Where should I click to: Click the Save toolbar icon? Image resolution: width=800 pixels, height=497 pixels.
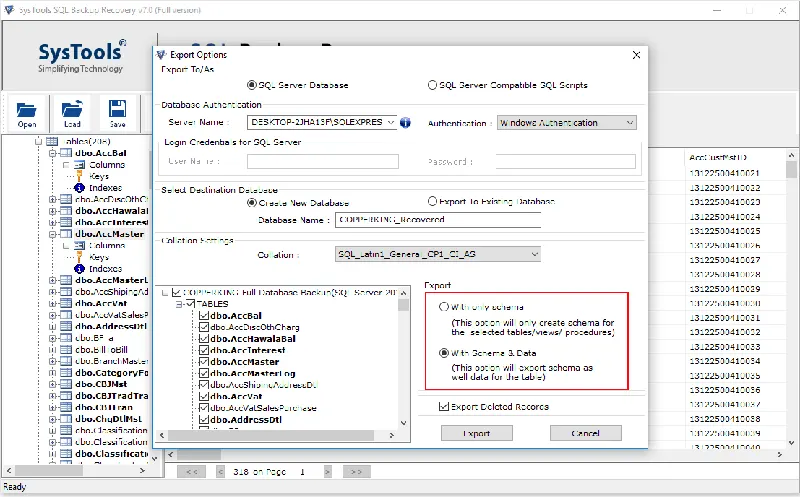click(117, 109)
